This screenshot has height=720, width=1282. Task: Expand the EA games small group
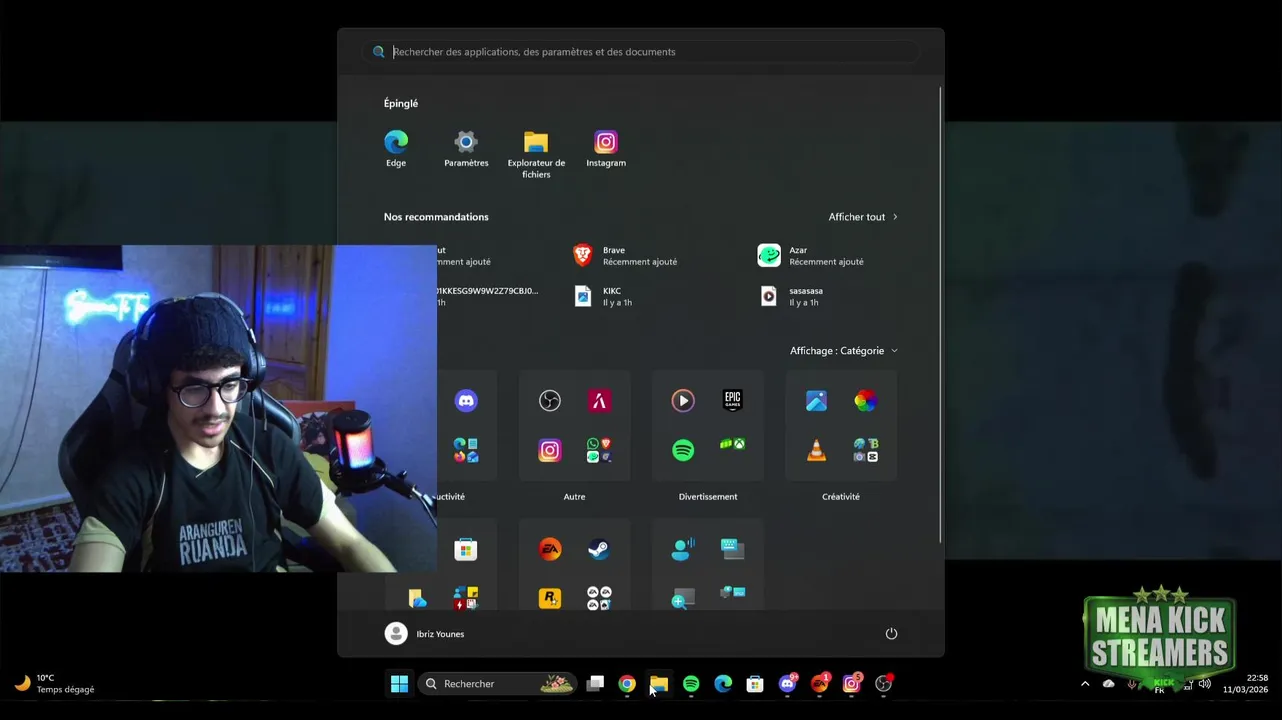click(599, 598)
